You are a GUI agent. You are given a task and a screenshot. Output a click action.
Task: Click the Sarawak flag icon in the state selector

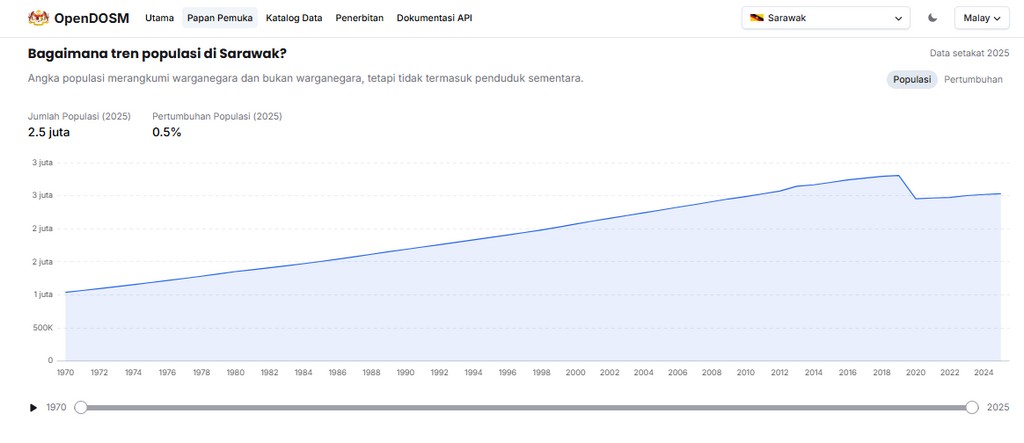(758, 18)
